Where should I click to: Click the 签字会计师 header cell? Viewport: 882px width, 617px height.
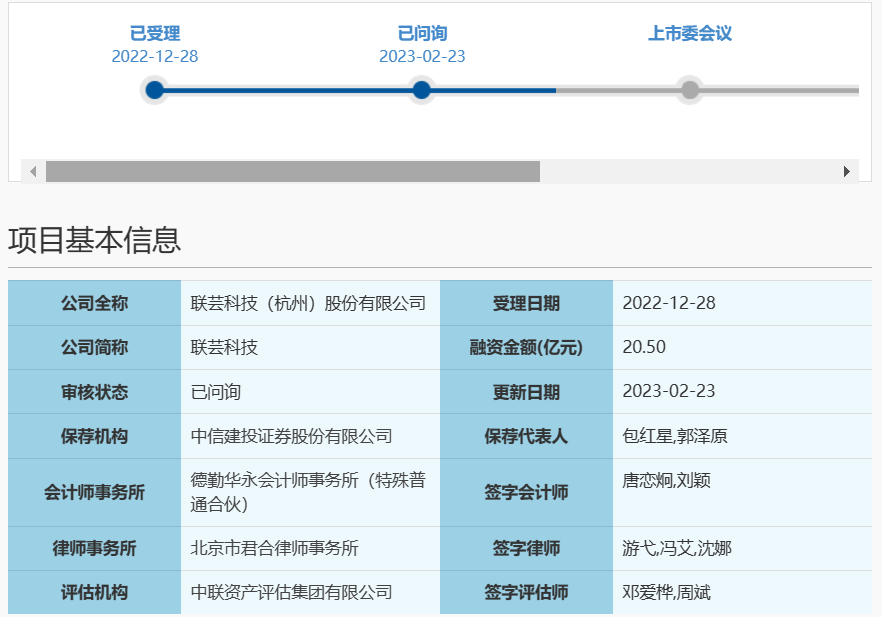(526, 492)
